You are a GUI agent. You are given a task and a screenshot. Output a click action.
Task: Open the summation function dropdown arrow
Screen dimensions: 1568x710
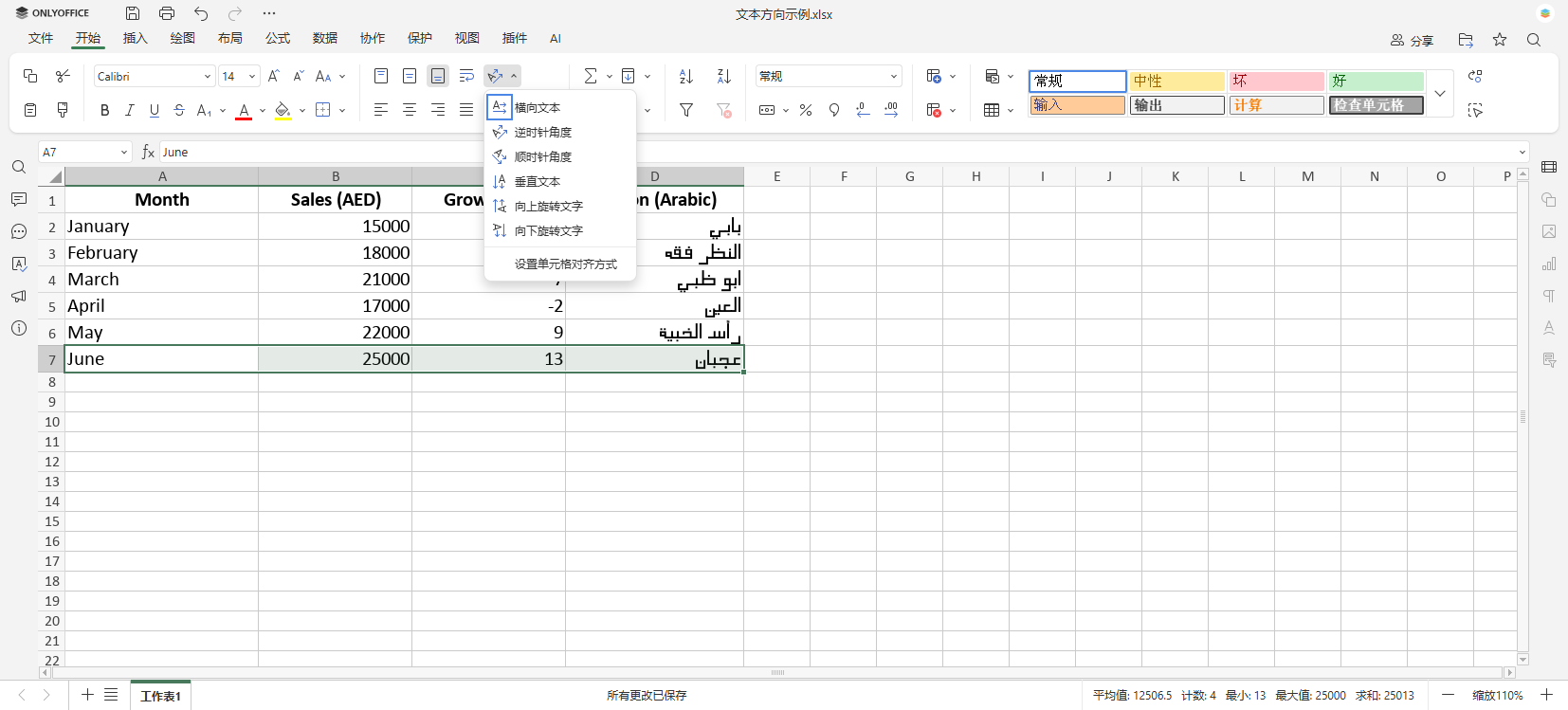pyautogui.click(x=609, y=77)
